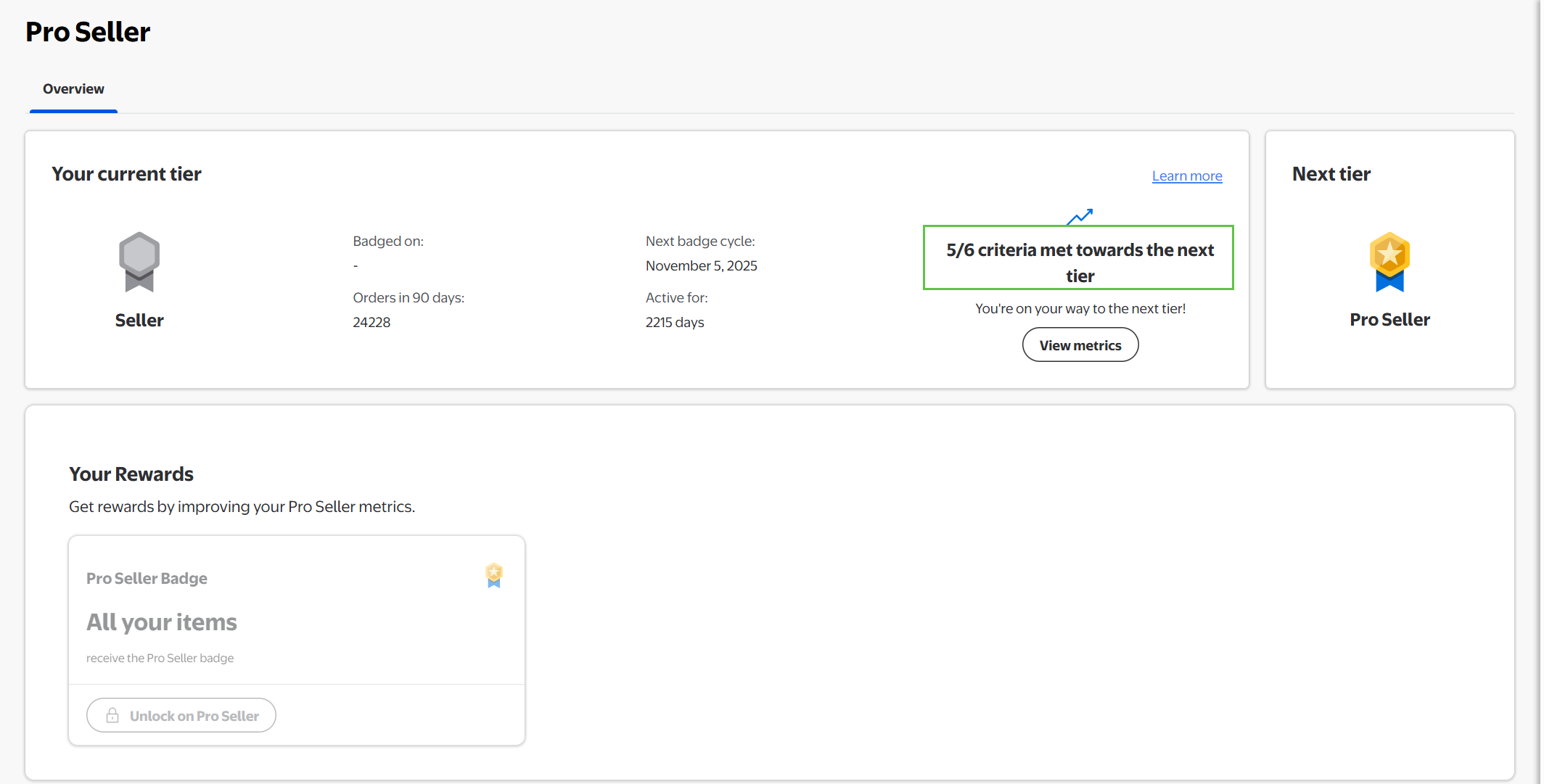
Task: Click the All your items reward text
Action: coord(162,622)
